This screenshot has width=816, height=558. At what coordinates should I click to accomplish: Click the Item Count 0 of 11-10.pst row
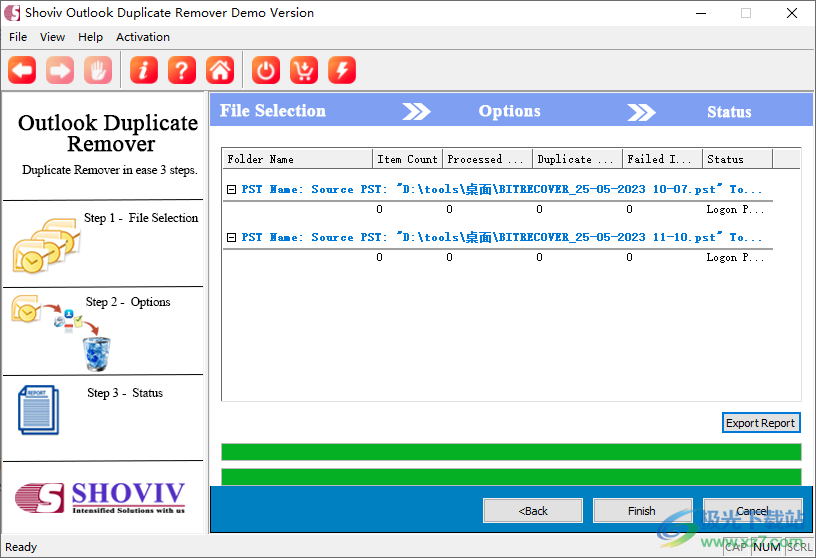click(x=379, y=257)
